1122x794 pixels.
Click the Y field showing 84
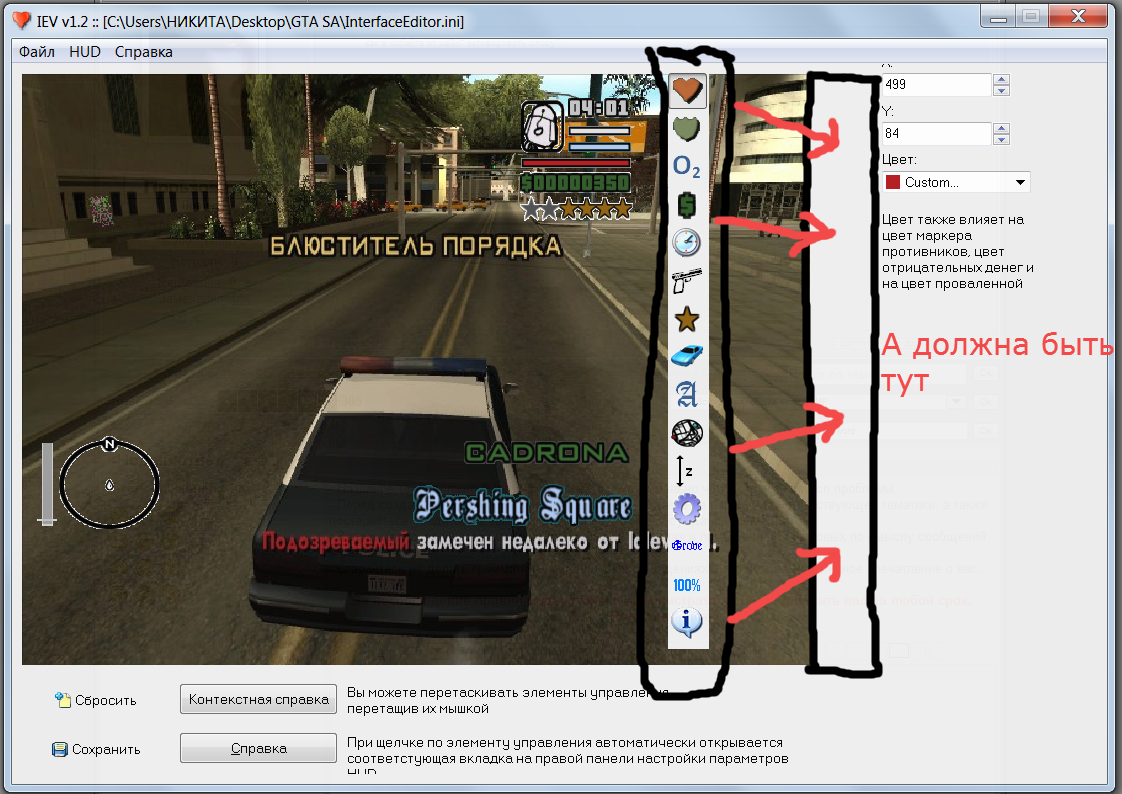click(x=937, y=133)
